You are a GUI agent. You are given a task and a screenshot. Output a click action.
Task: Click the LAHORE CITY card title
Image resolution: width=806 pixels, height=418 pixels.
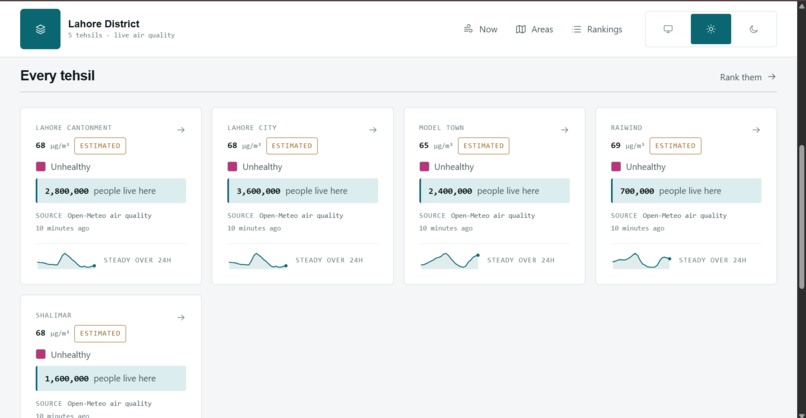252,128
